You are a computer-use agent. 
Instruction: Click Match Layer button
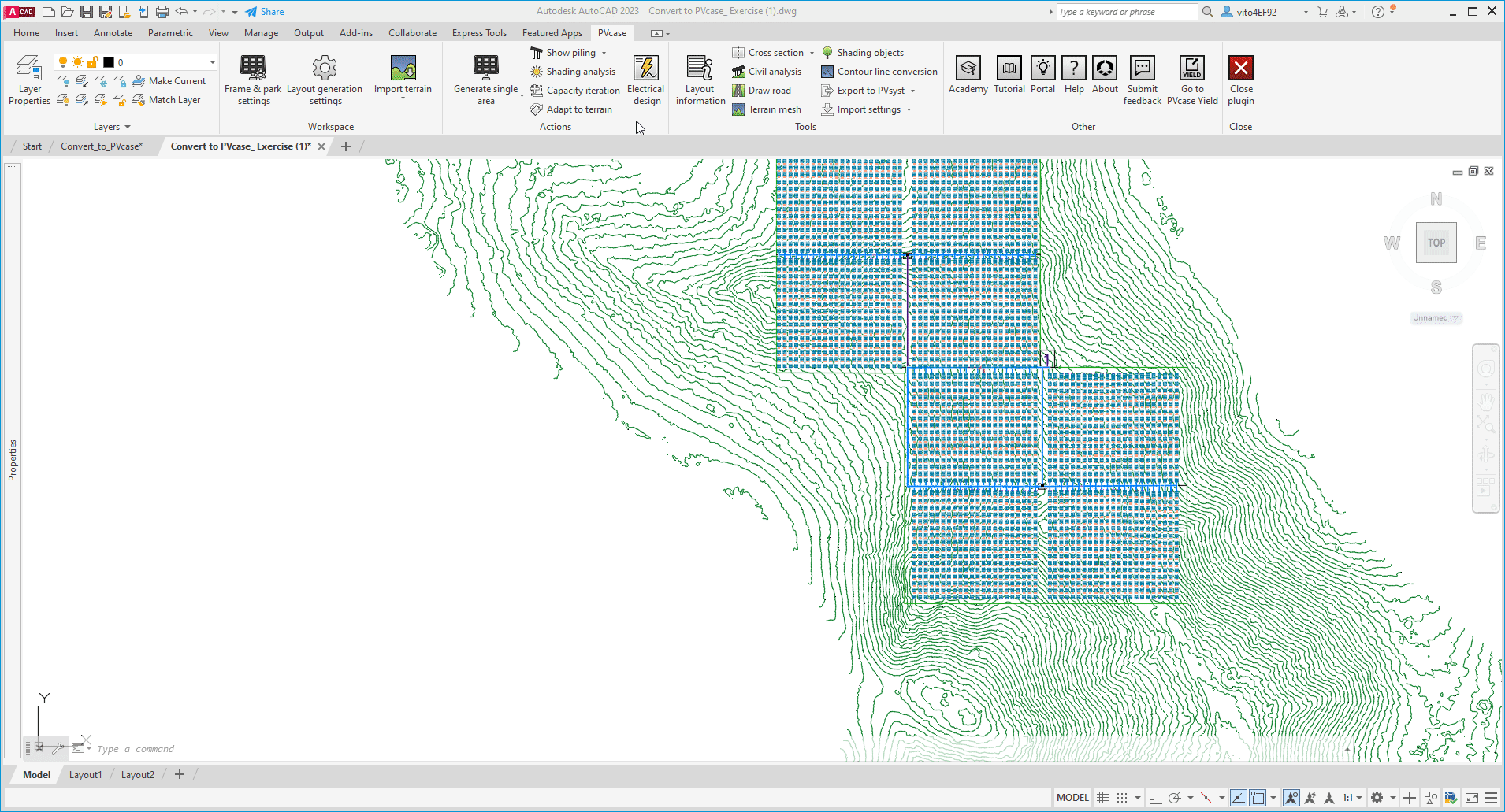pos(167,100)
